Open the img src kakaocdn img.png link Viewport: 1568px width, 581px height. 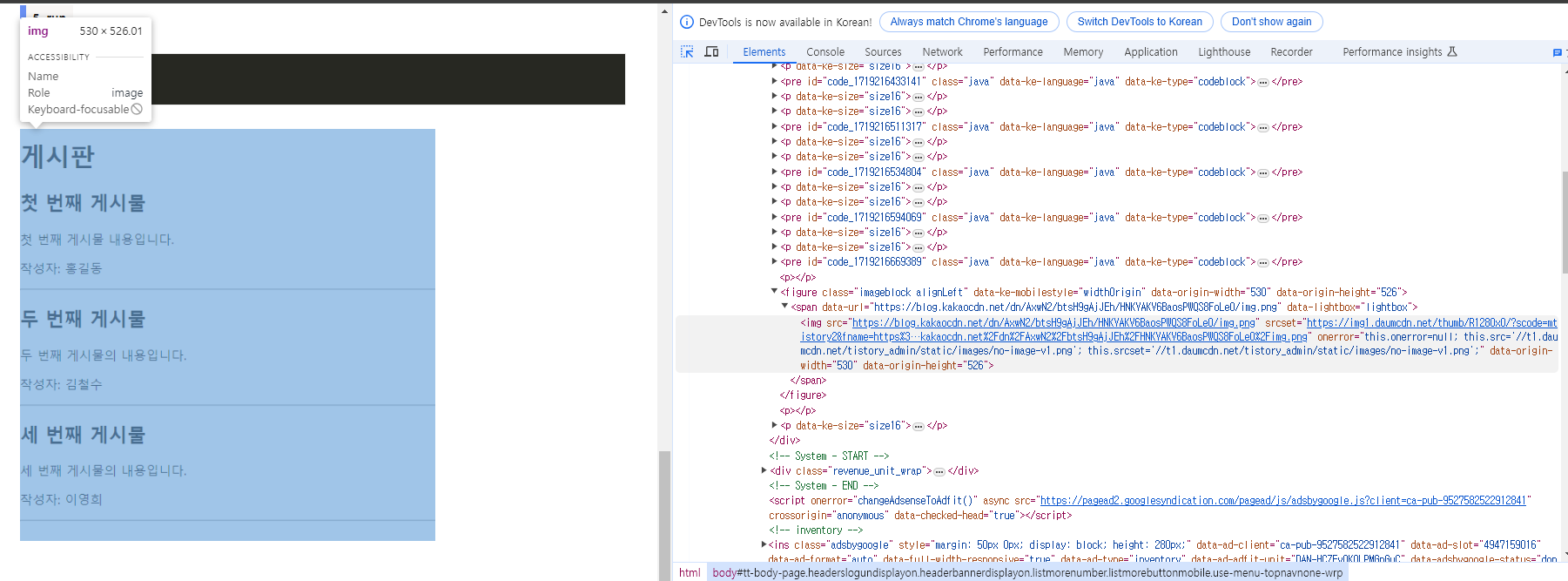[1053, 322]
